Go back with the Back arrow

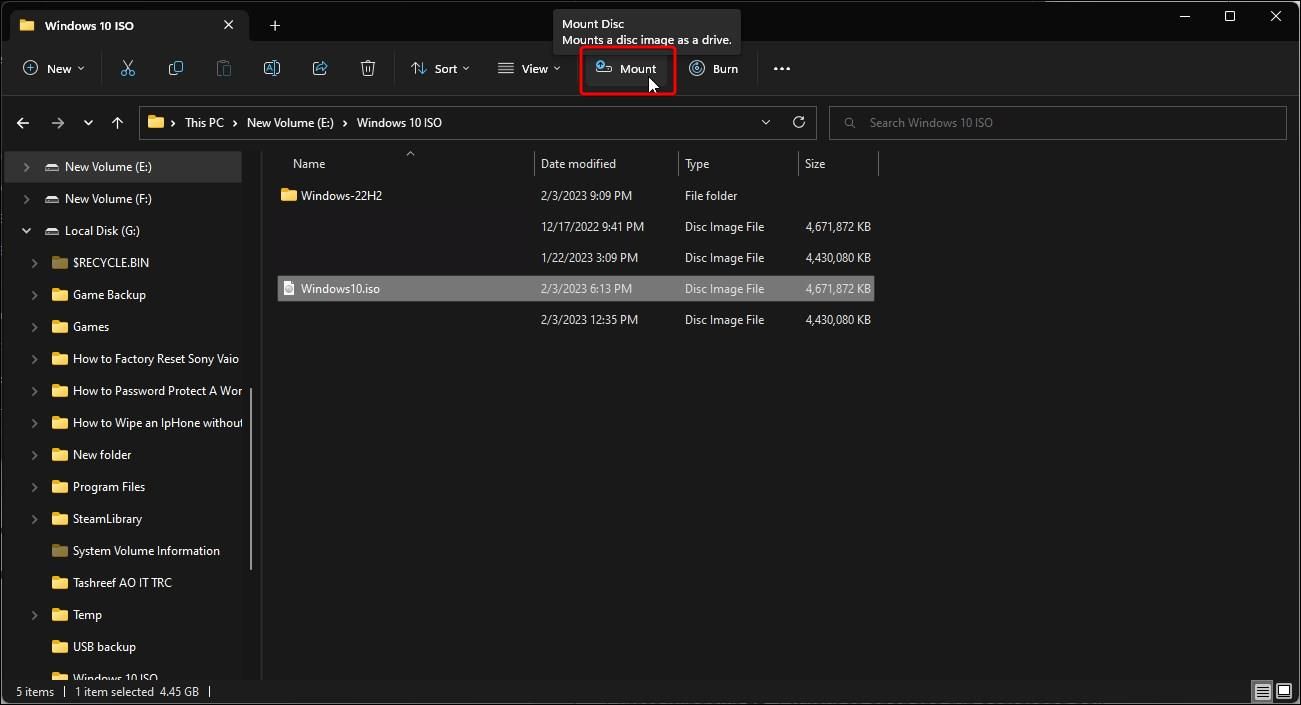click(x=23, y=123)
